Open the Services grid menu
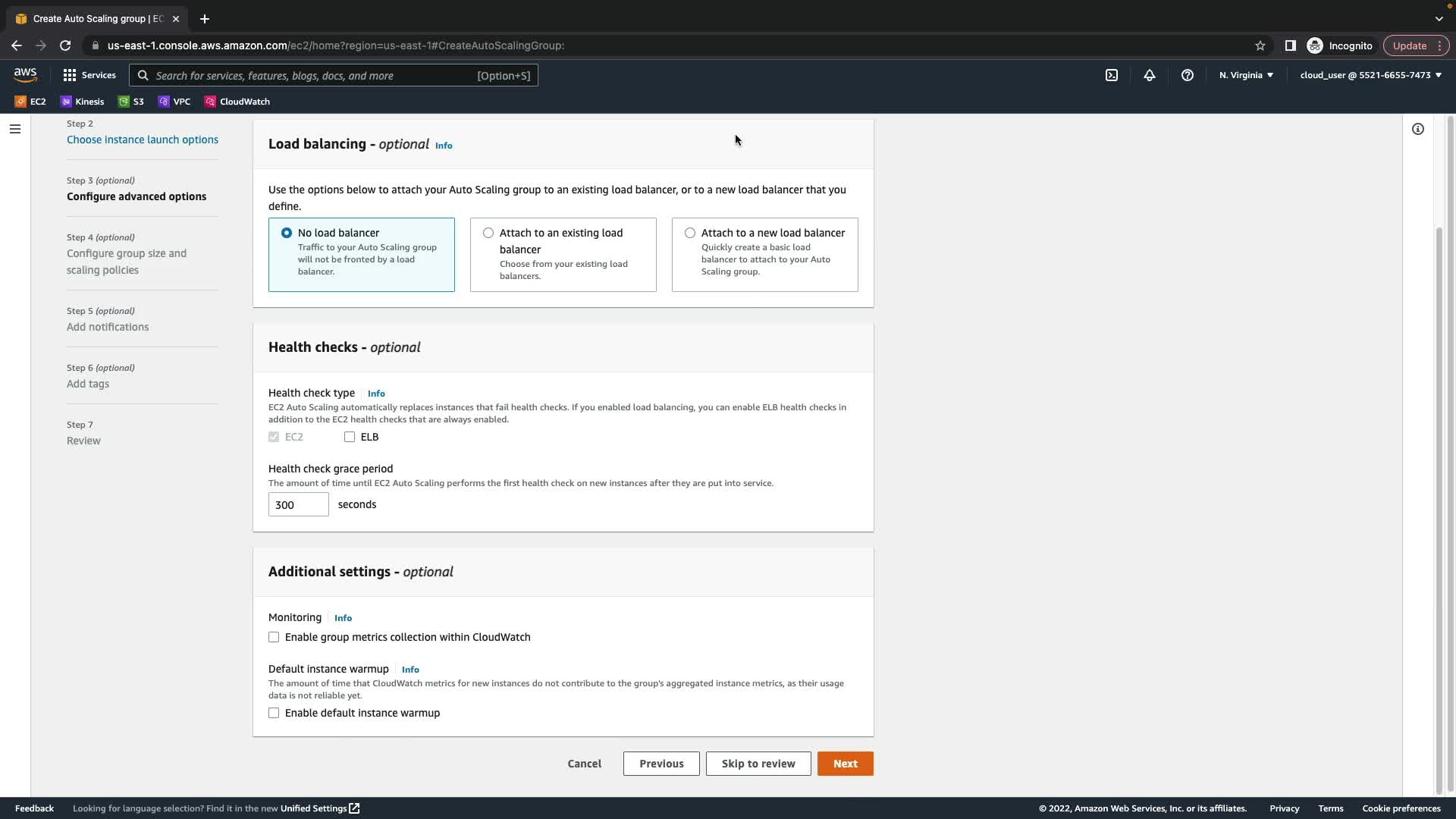Viewport: 1456px width, 819px height. click(89, 75)
